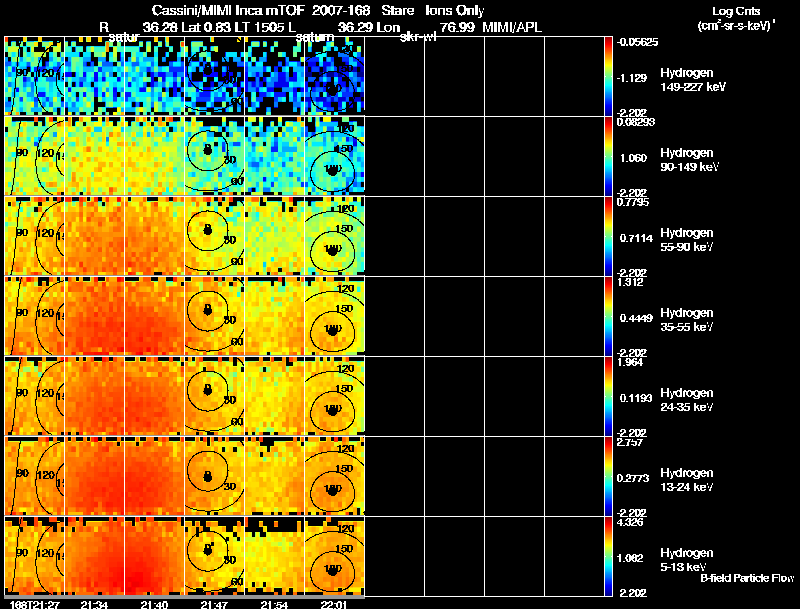Open the 24-35 keV image at 21:54
The width and height of the screenshot is (800, 609).
point(274,396)
